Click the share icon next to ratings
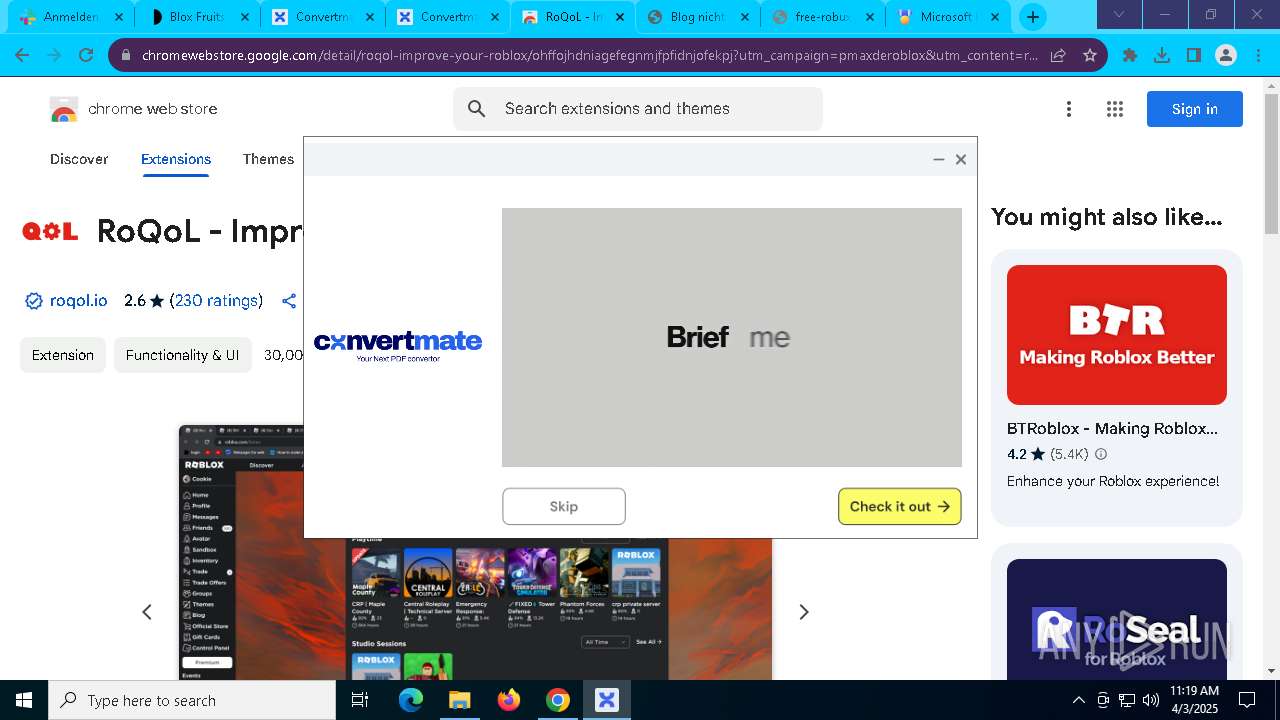1280x720 pixels. (x=289, y=301)
